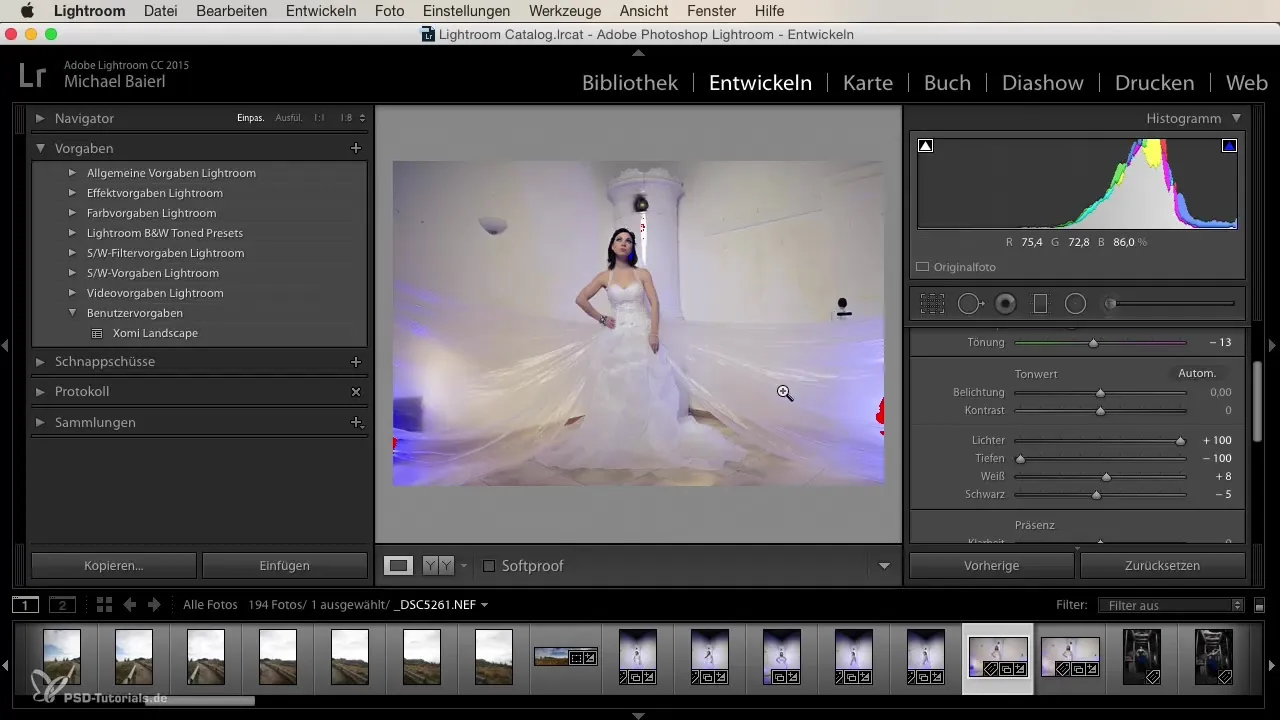Expand Allgemeine Vorgaben Lightroom folder
Viewport: 1280px width, 720px height.
pos(73,173)
